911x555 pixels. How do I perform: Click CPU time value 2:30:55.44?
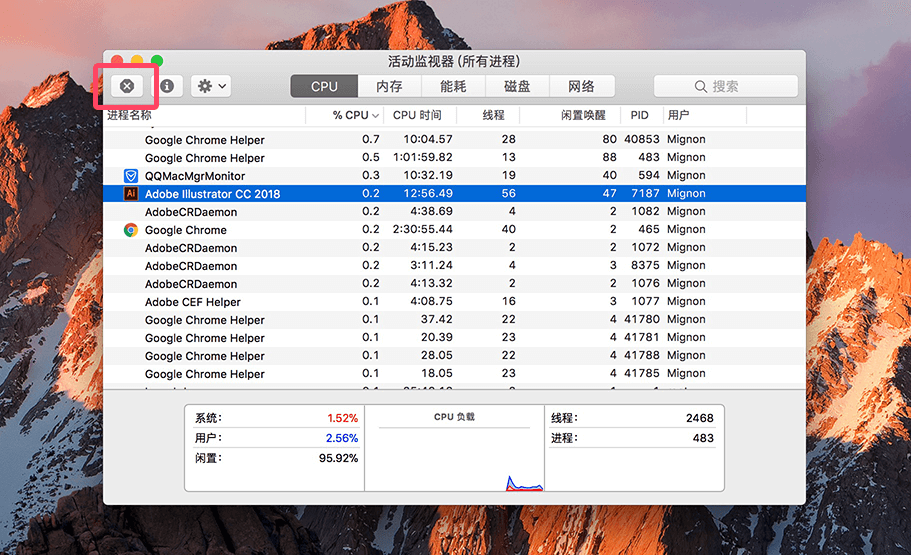pyautogui.click(x=422, y=230)
